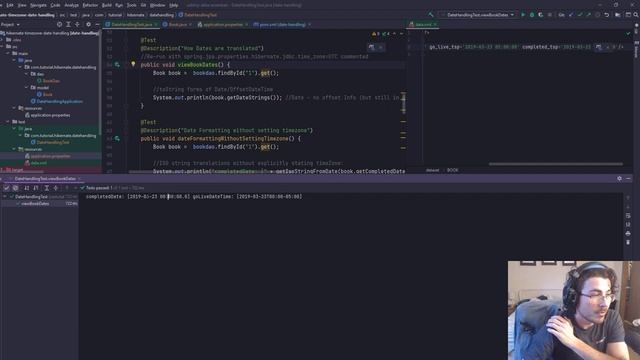The height and width of the screenshot is (360, 640).
Task: Click Expand All icon in Project panel
Action: tap(69, 24)
